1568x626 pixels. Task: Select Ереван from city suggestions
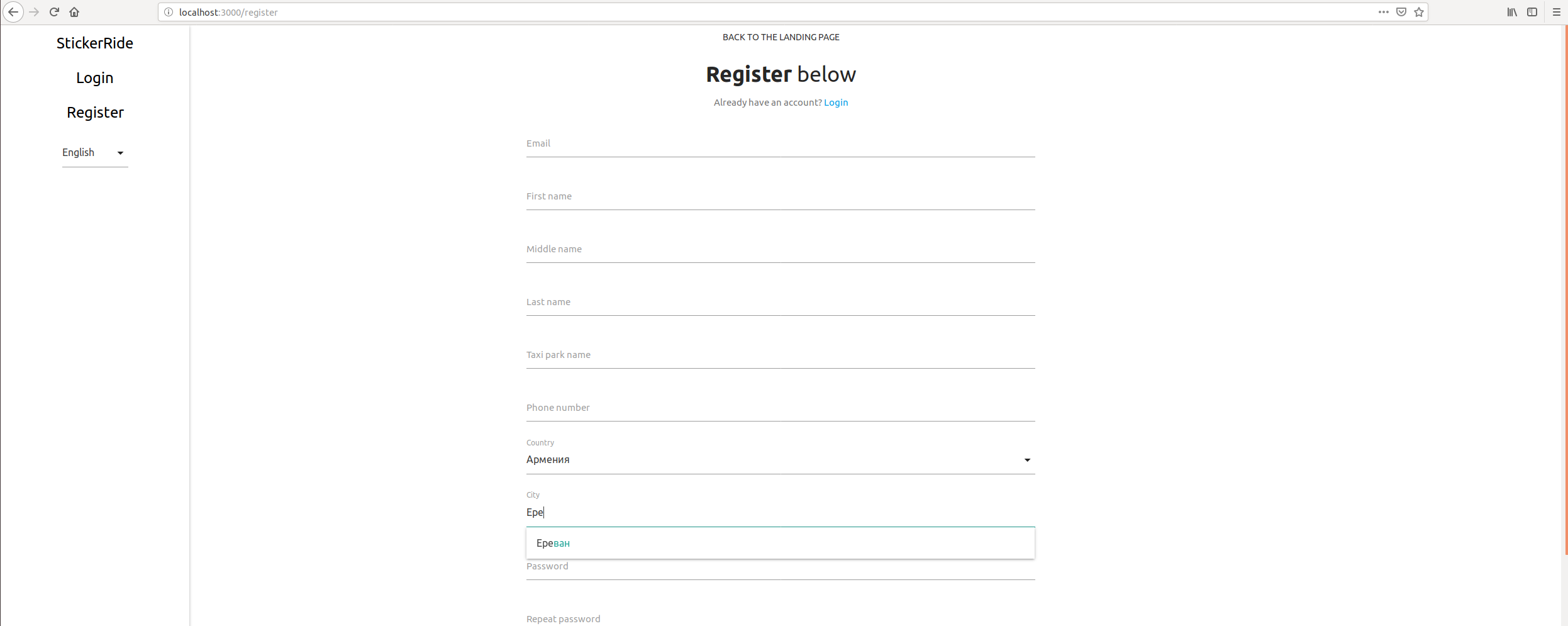(553, 543)
